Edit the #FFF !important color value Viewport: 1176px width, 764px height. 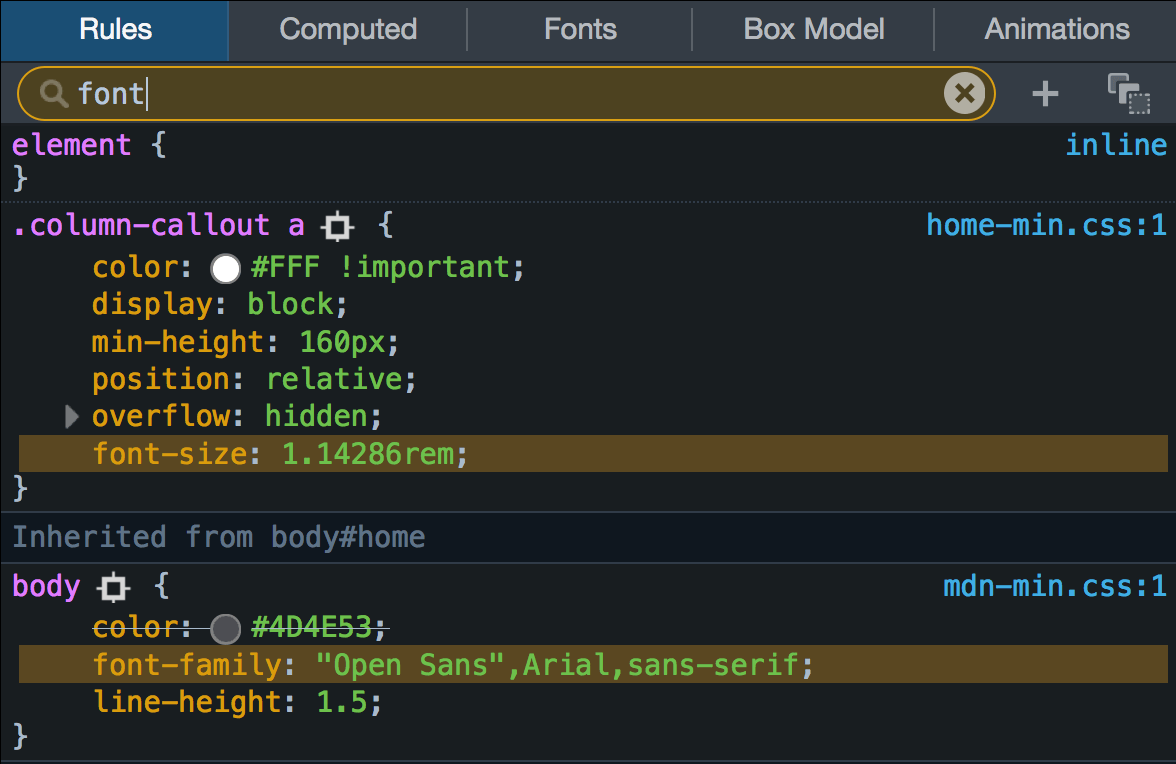point(380,267)
